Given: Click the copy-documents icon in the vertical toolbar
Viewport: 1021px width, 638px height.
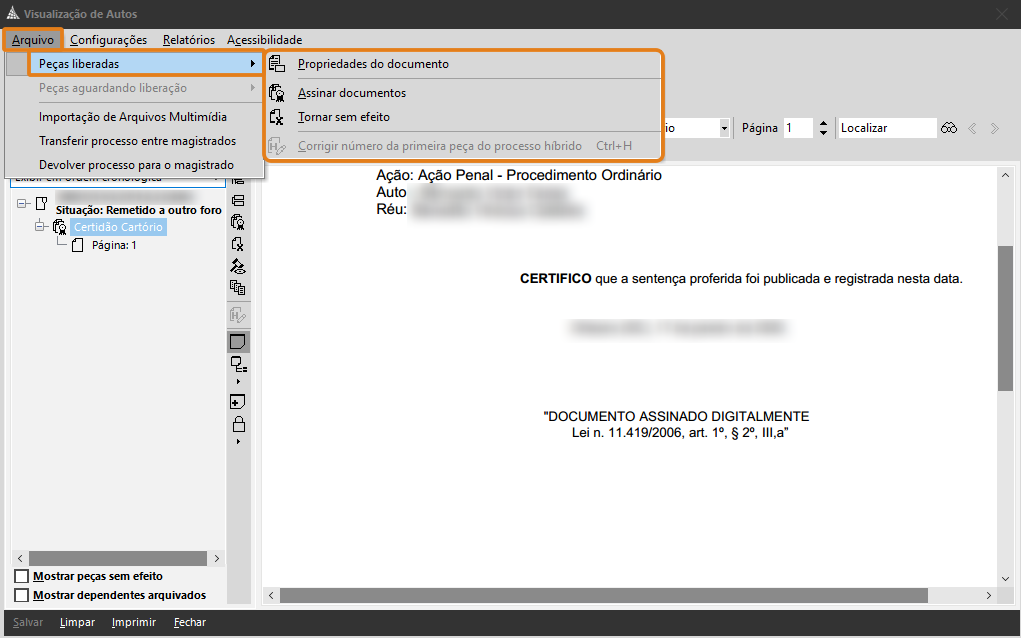Looking at the screenshot, I should pyautogui.click(x=238, y=288).
